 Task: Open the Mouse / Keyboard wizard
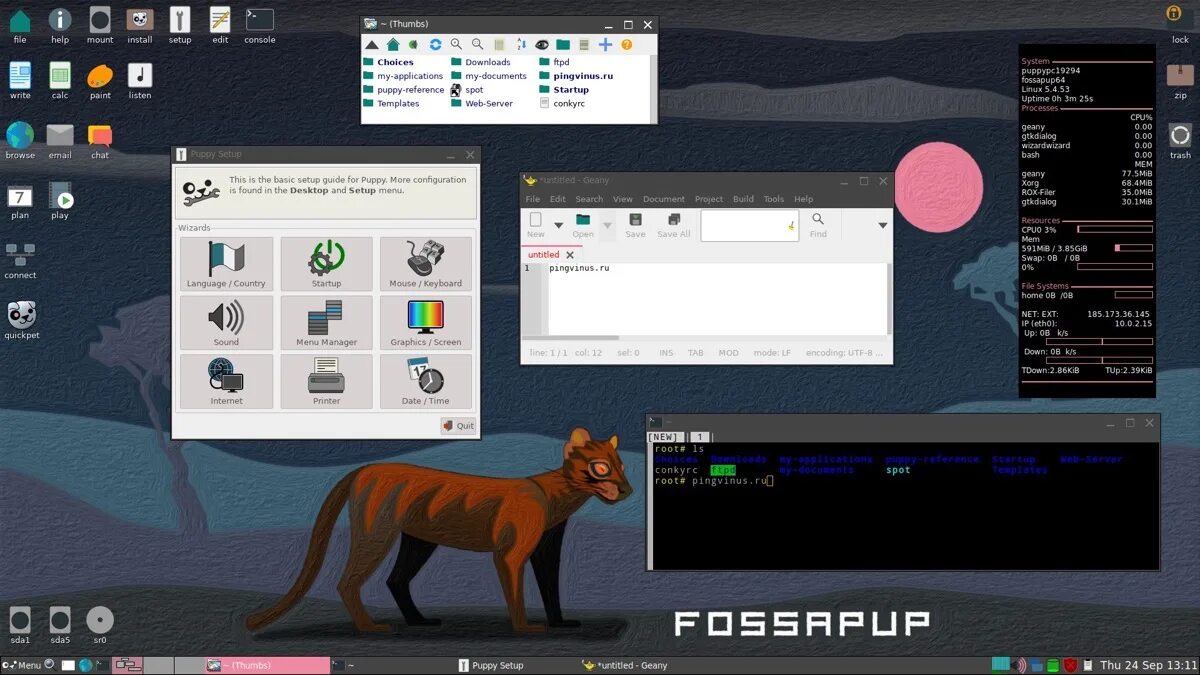[425, 264]
